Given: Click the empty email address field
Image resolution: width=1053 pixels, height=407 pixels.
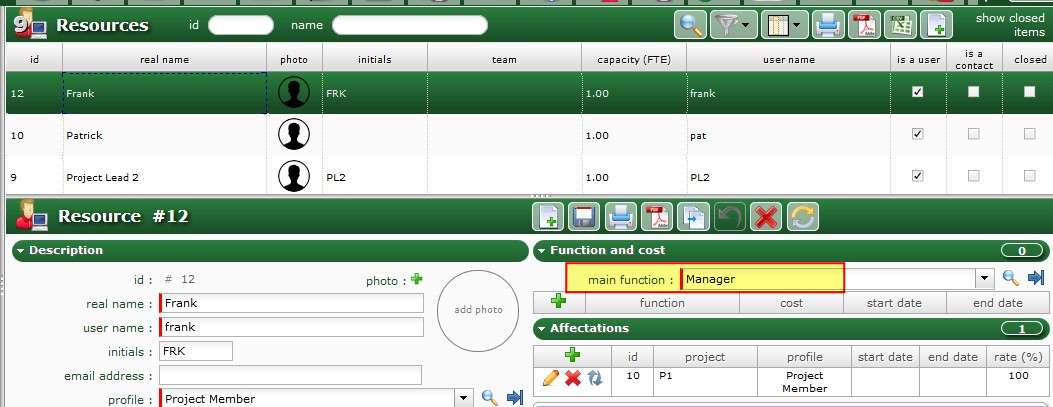Looking at the screenshot, I should click(x=290, y=375).
